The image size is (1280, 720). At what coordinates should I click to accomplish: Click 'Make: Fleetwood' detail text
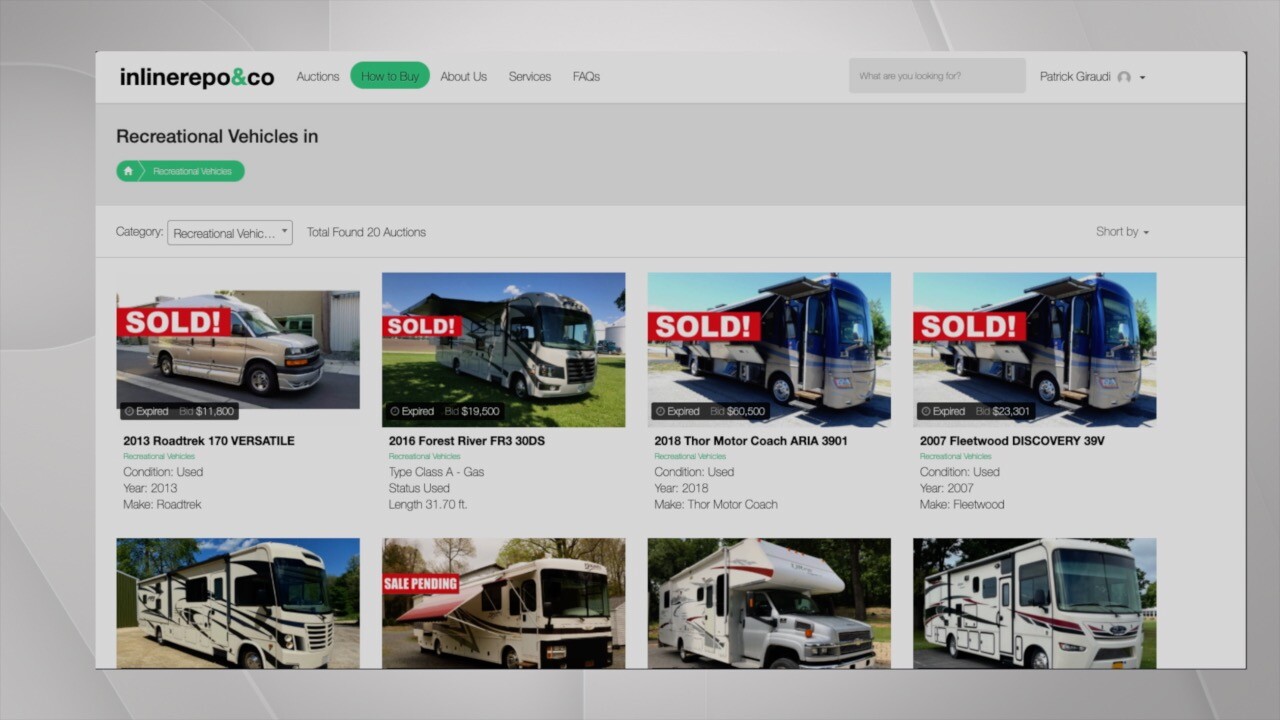tap(962, 505)
